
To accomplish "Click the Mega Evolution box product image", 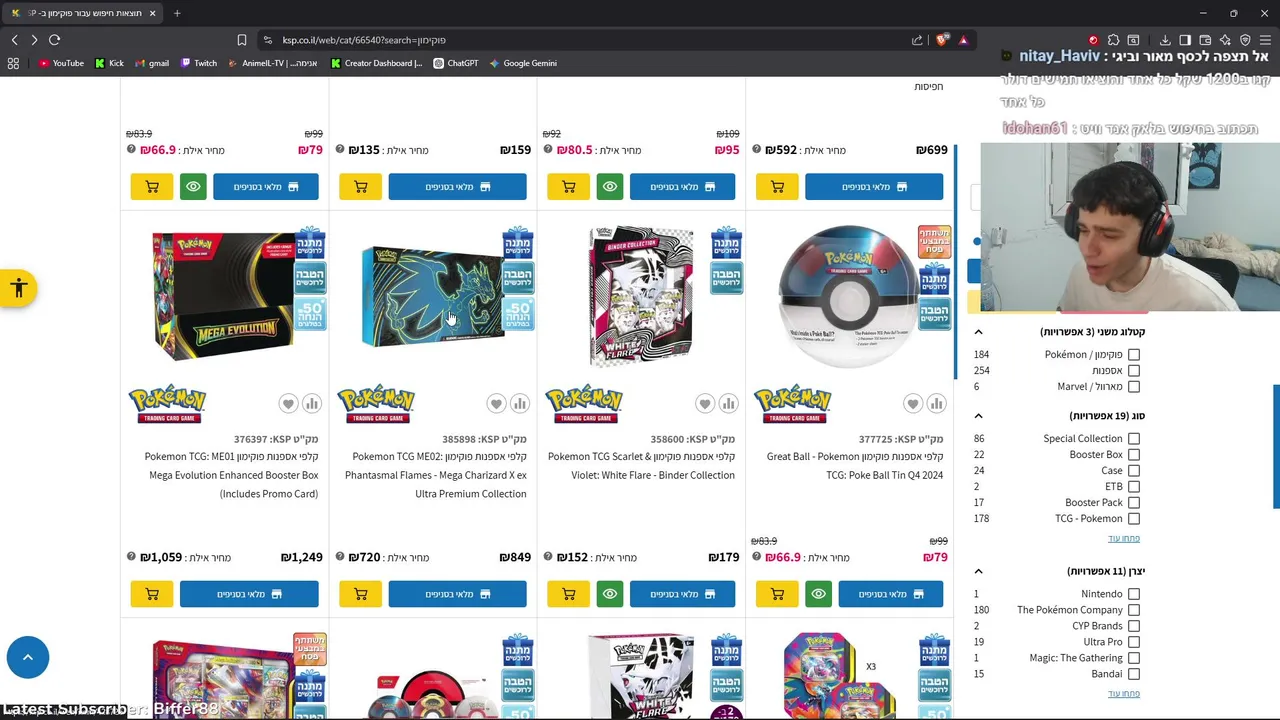I will [224, 296].
